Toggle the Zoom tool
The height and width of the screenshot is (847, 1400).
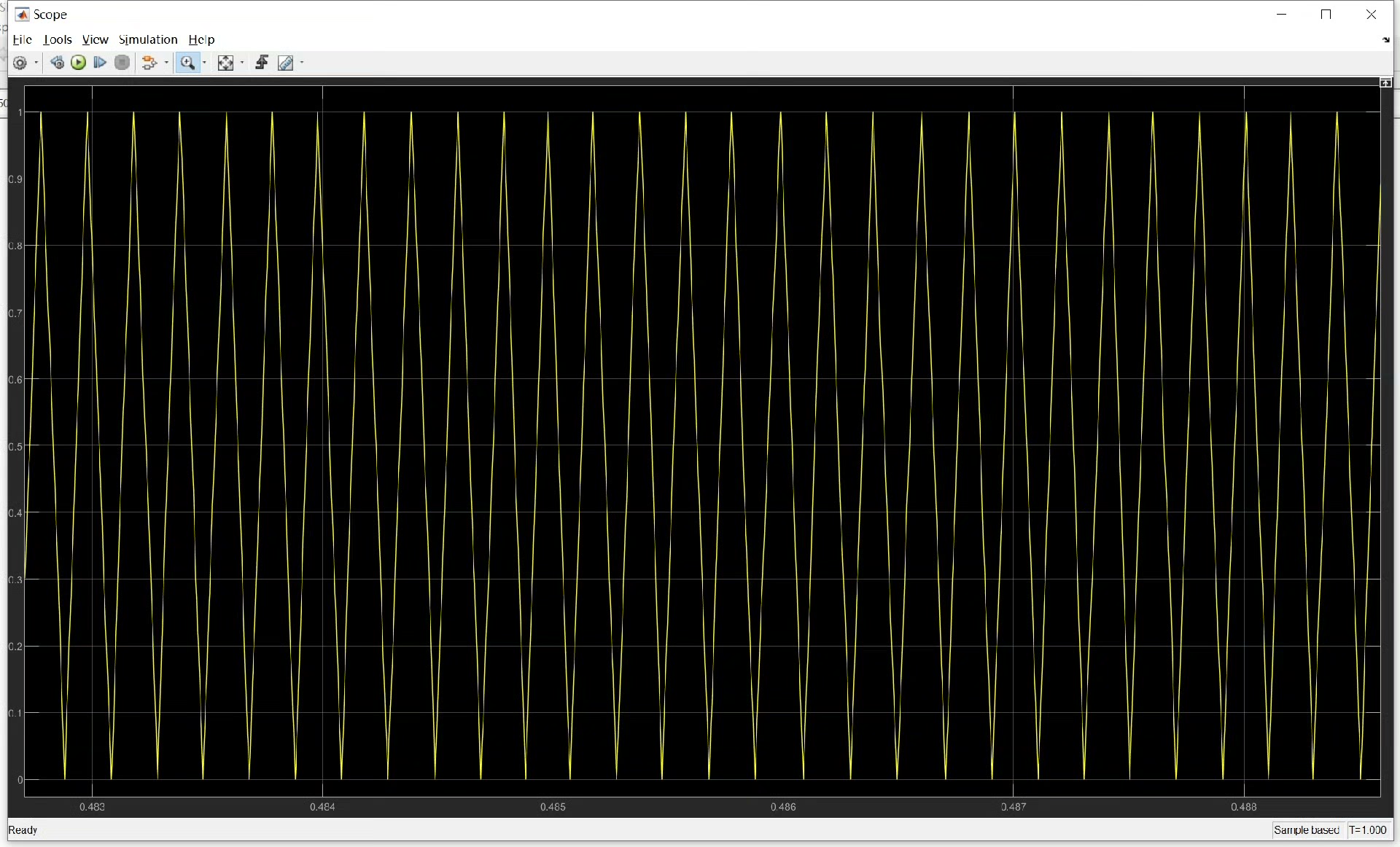click(x=187, y=63)
